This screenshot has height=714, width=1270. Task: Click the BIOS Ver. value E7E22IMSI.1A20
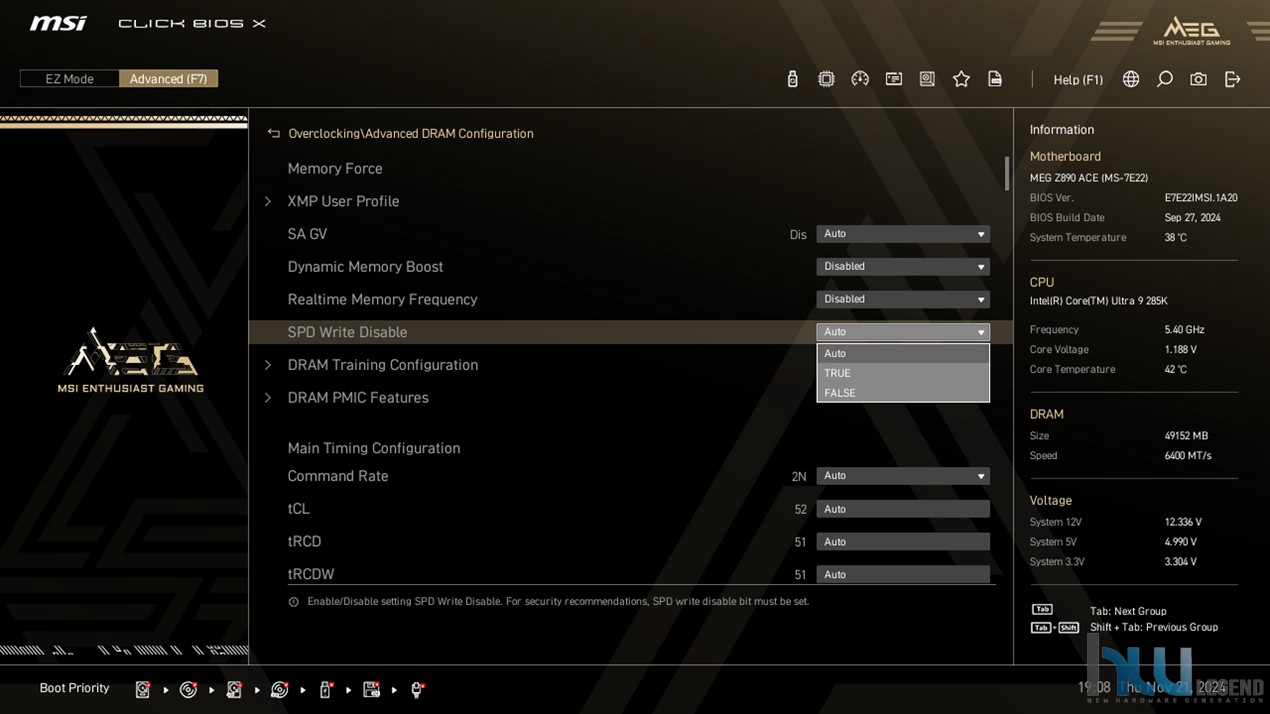[1201, 198]
